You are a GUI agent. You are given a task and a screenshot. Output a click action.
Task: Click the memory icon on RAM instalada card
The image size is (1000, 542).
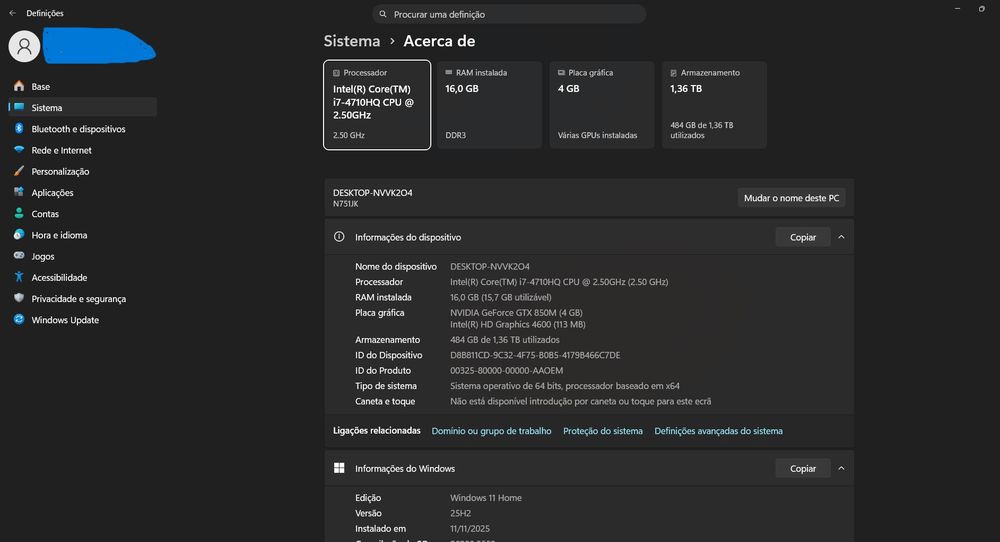pos(449,73)
